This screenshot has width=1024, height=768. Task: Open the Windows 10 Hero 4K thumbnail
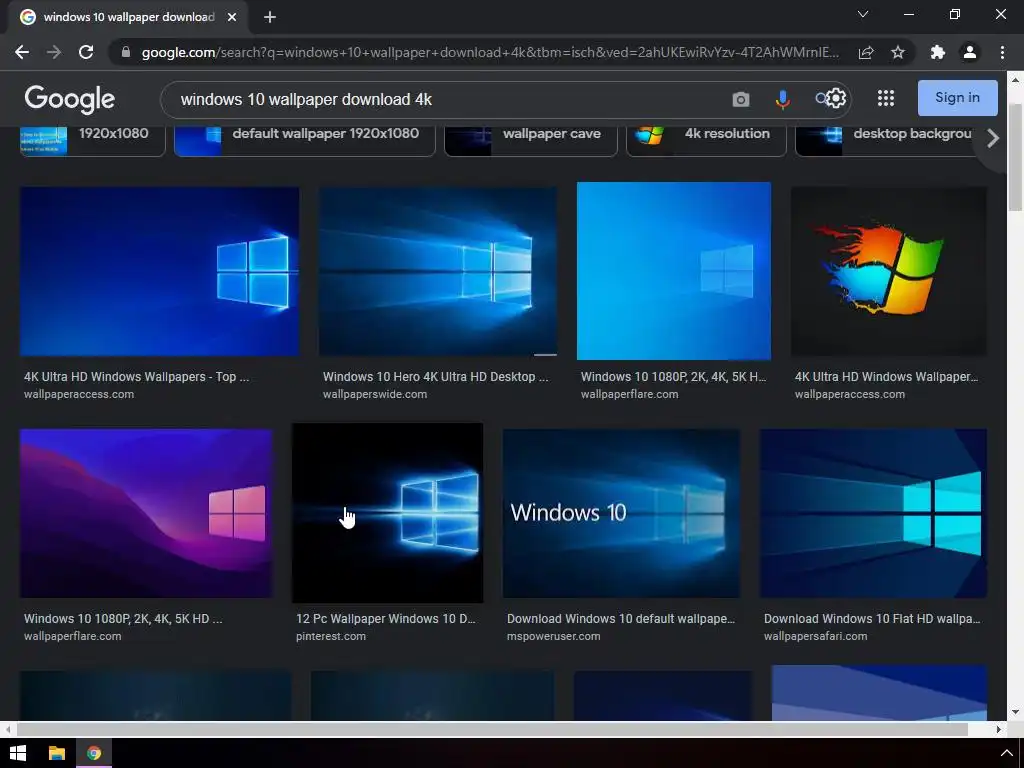(x=438, y=271)
